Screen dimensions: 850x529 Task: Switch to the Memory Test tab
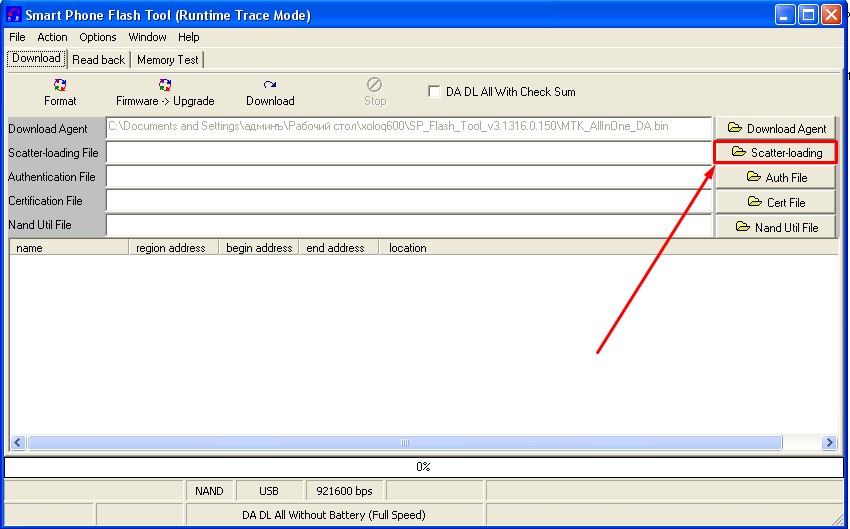coord(168,59)
